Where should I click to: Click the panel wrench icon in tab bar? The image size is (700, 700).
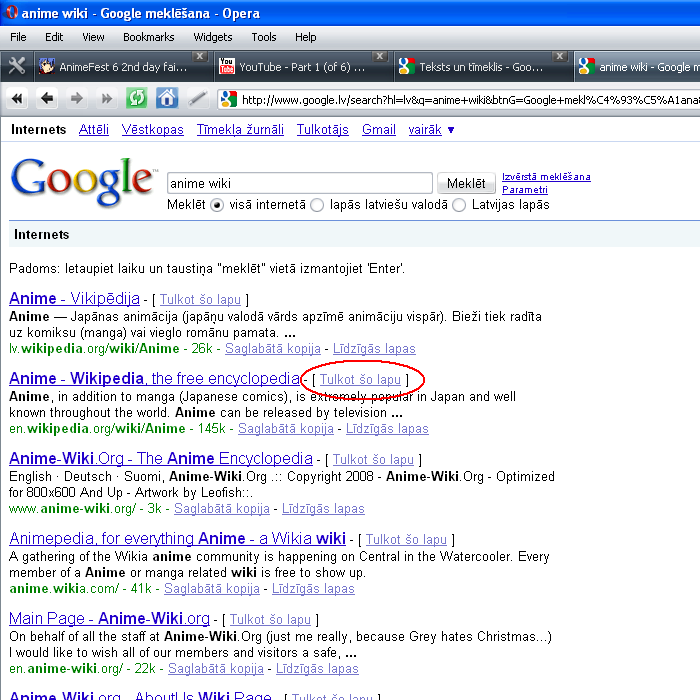click(17, 67)
